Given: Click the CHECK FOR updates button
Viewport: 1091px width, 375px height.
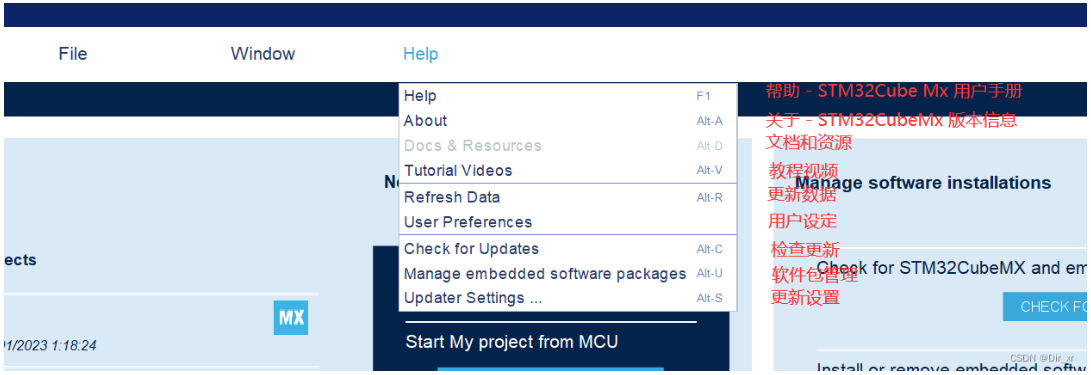Looking at the screenshot, I should coord(1044,307).
